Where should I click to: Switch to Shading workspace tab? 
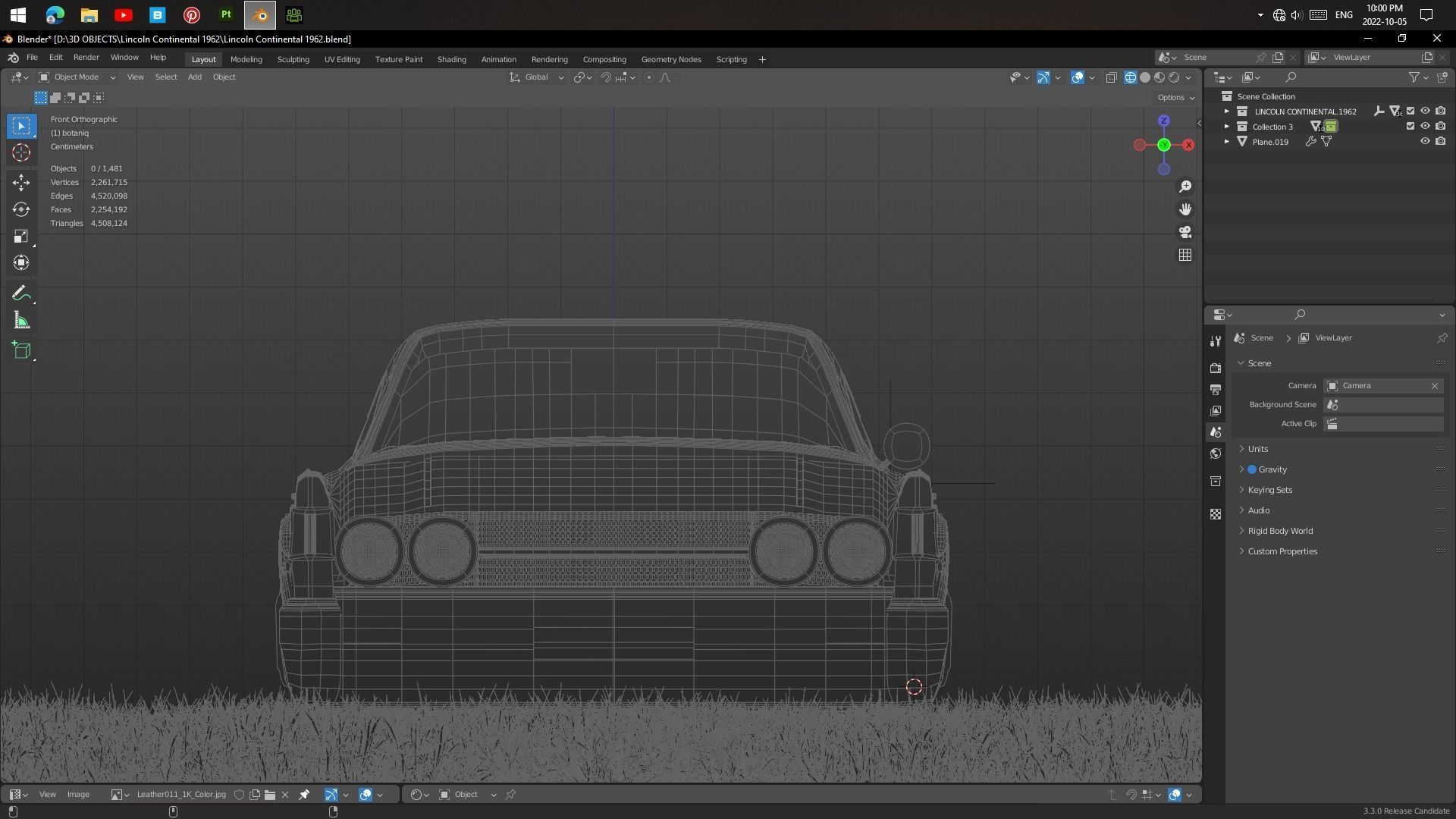(x=451, y=59)
